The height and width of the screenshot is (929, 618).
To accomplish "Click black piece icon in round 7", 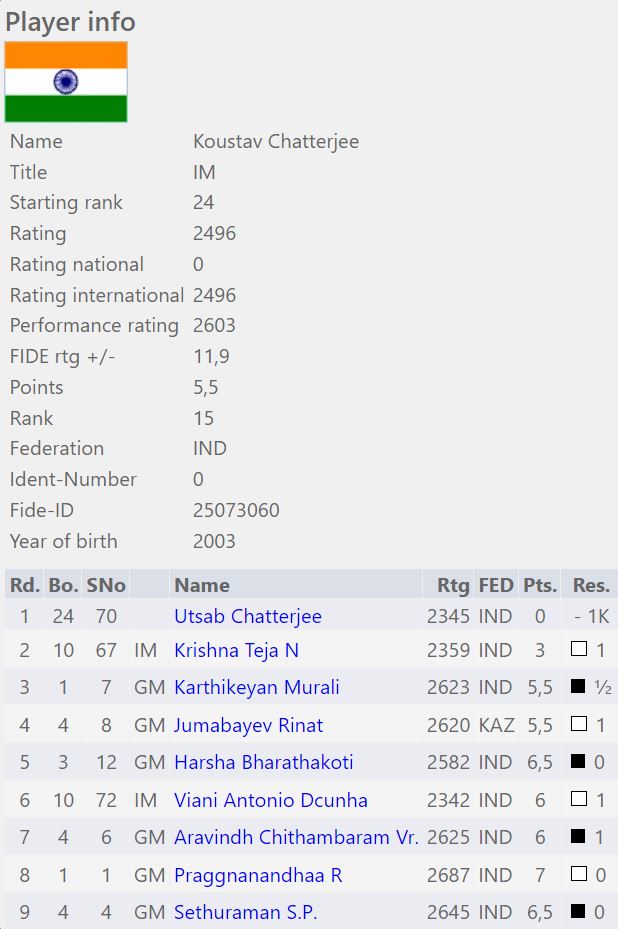I will point(578,836).
